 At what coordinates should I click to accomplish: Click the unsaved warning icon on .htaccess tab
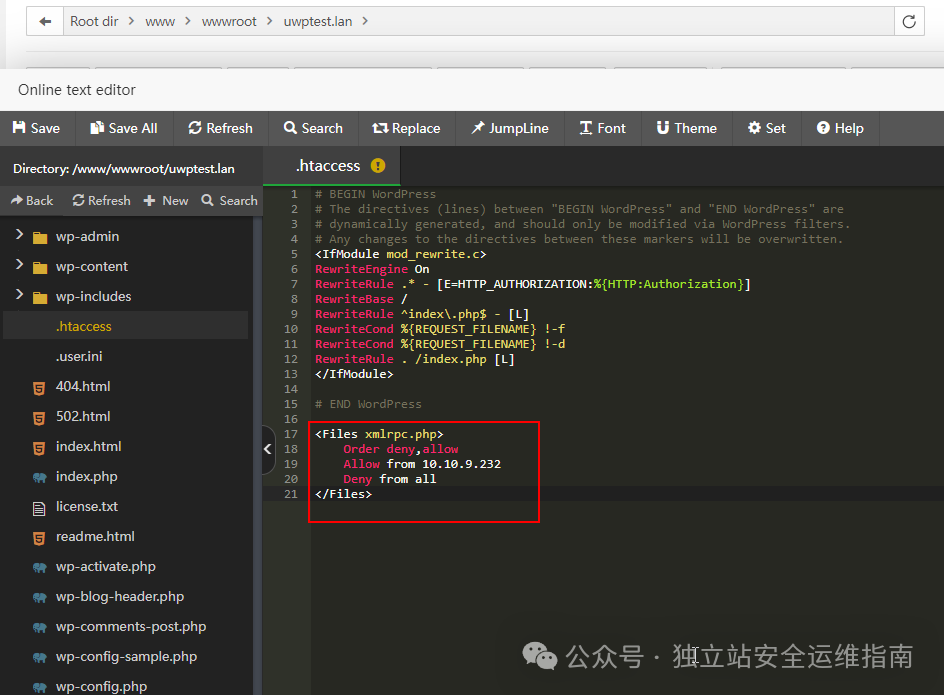377,166
